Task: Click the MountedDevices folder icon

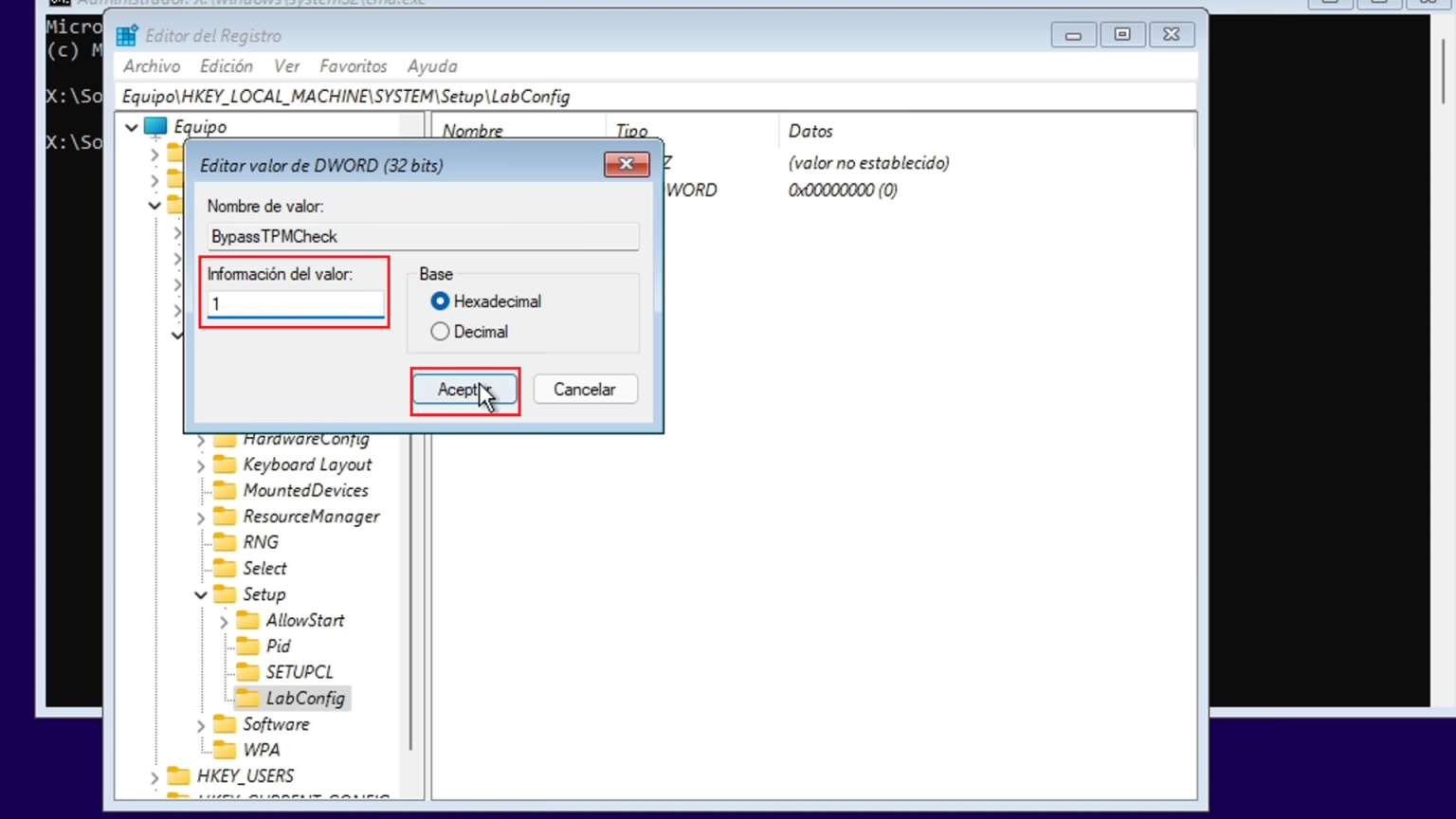Action: coord(225,490)
